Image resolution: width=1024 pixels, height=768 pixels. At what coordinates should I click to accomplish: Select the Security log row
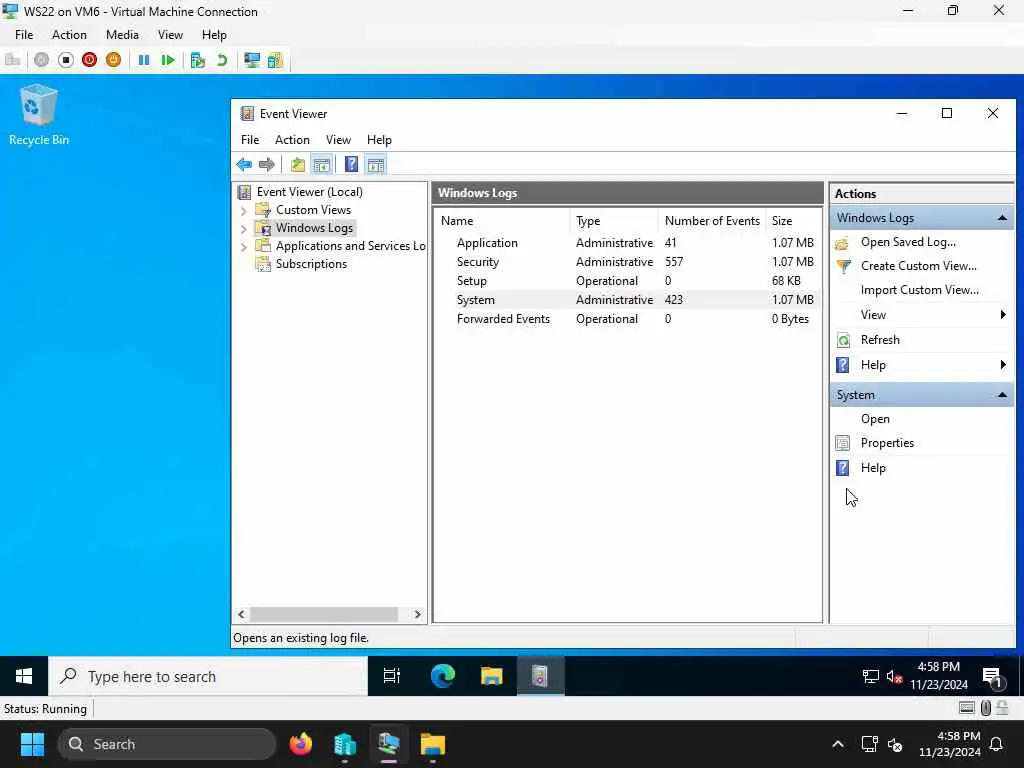627,262
